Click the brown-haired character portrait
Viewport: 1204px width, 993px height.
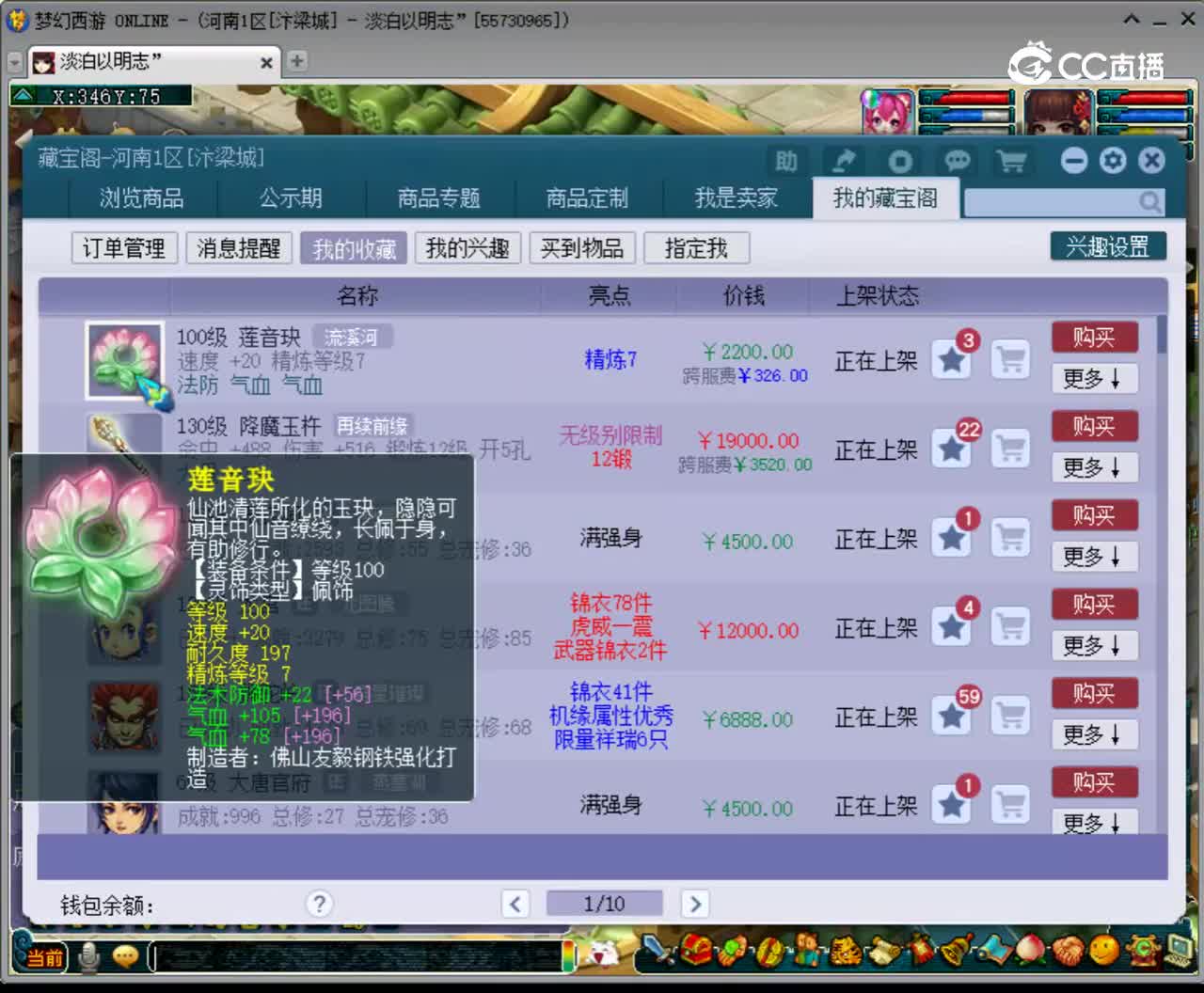coord(1058,112)
